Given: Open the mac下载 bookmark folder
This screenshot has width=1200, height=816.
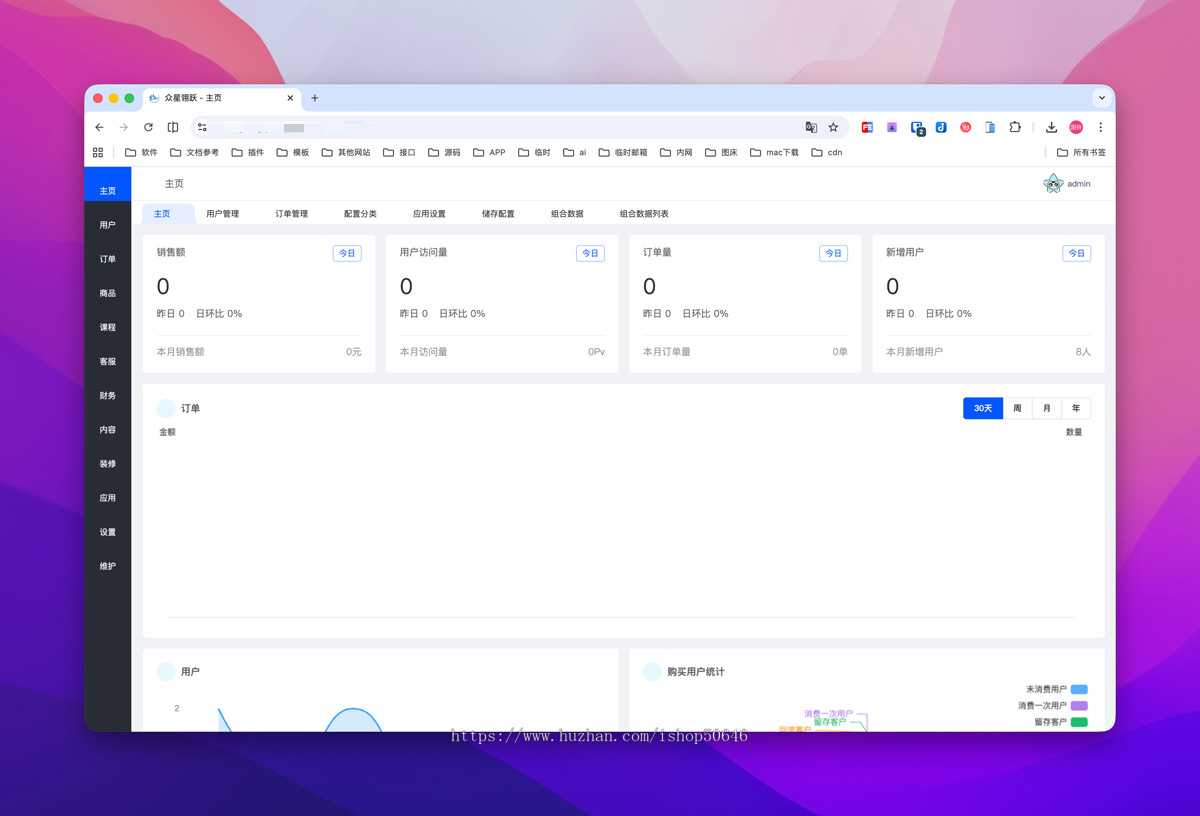Looking at the screenshot, I should pyautogui.click(x=774, y=153).
